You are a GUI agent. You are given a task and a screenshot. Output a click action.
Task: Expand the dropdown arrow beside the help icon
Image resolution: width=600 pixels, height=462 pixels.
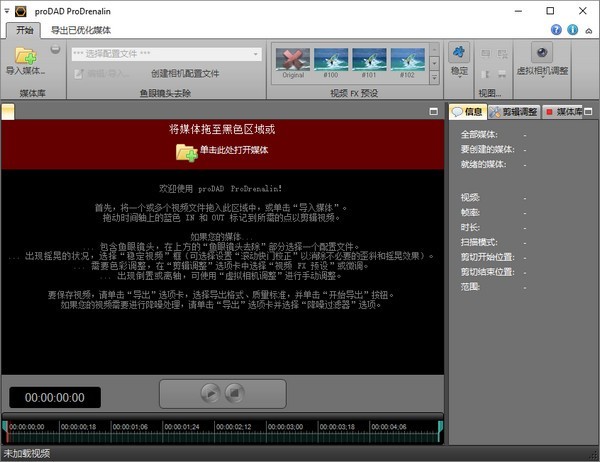(x=587, y=30)
